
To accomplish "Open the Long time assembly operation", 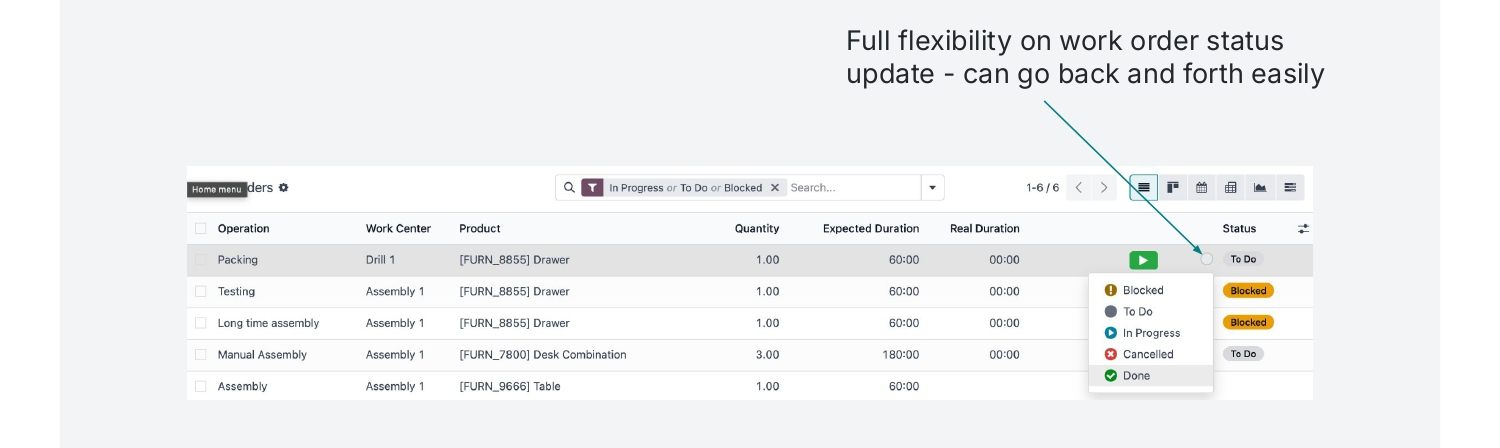I will tap(268, 323).
